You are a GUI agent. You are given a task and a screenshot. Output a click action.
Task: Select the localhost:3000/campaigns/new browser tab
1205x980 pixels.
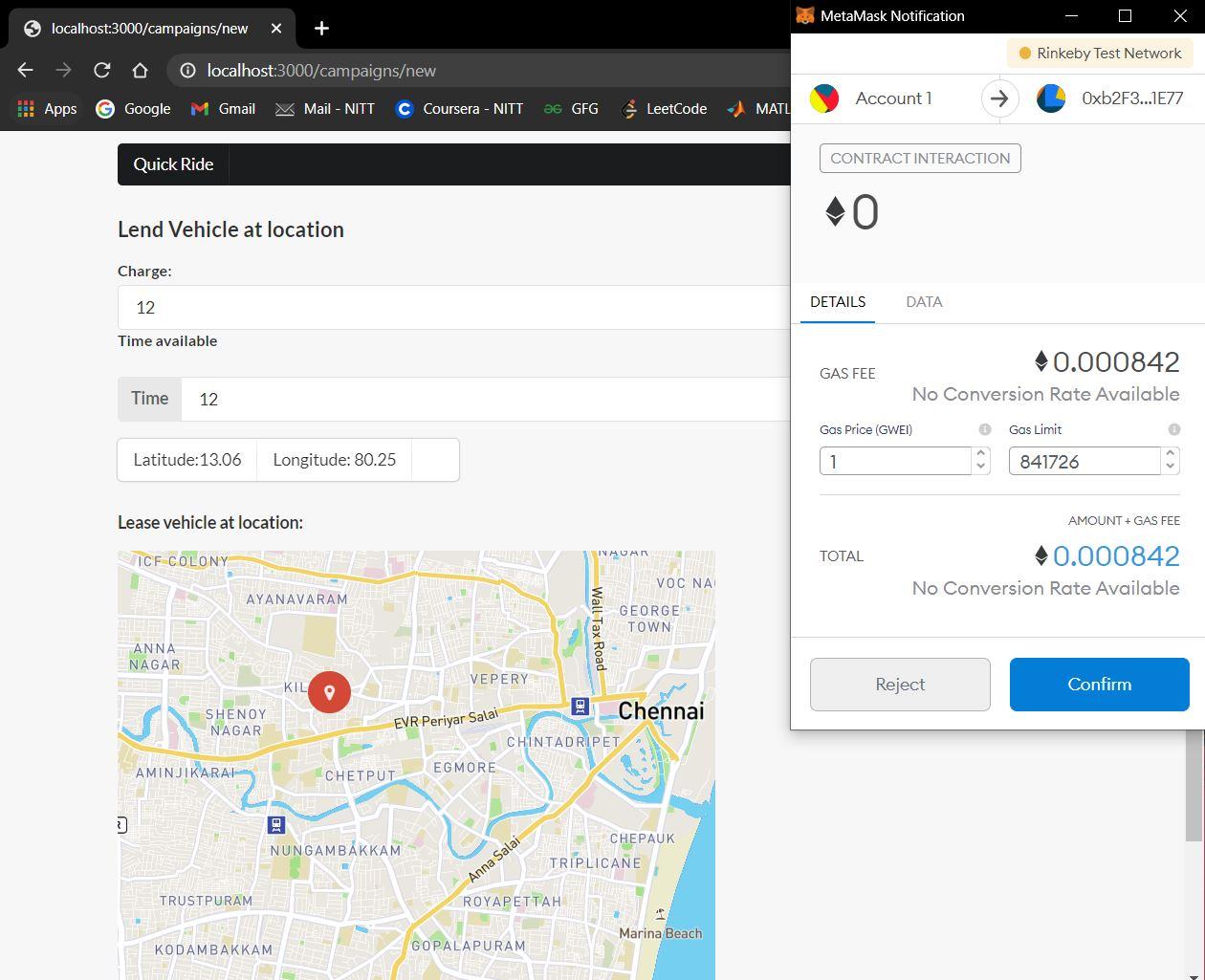[153, 28]
